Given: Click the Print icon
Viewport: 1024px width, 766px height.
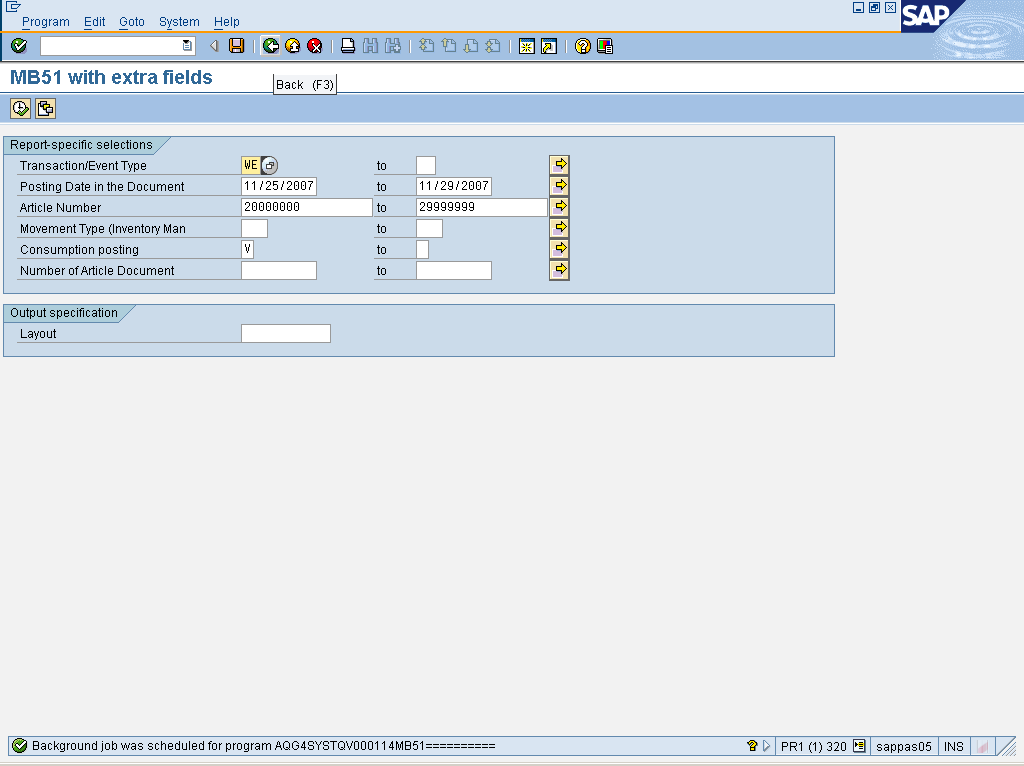Looking at the screenshot, I should 348,46.
